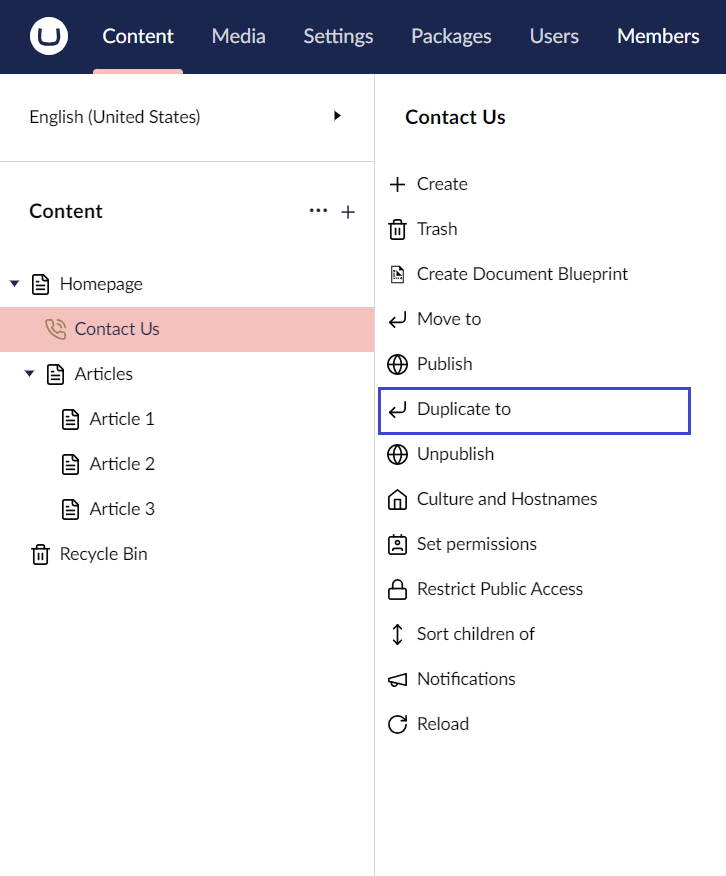Viewport: 726px width, 876px height.
Task: Click the Publish globe icon
Action: [398, 364]
